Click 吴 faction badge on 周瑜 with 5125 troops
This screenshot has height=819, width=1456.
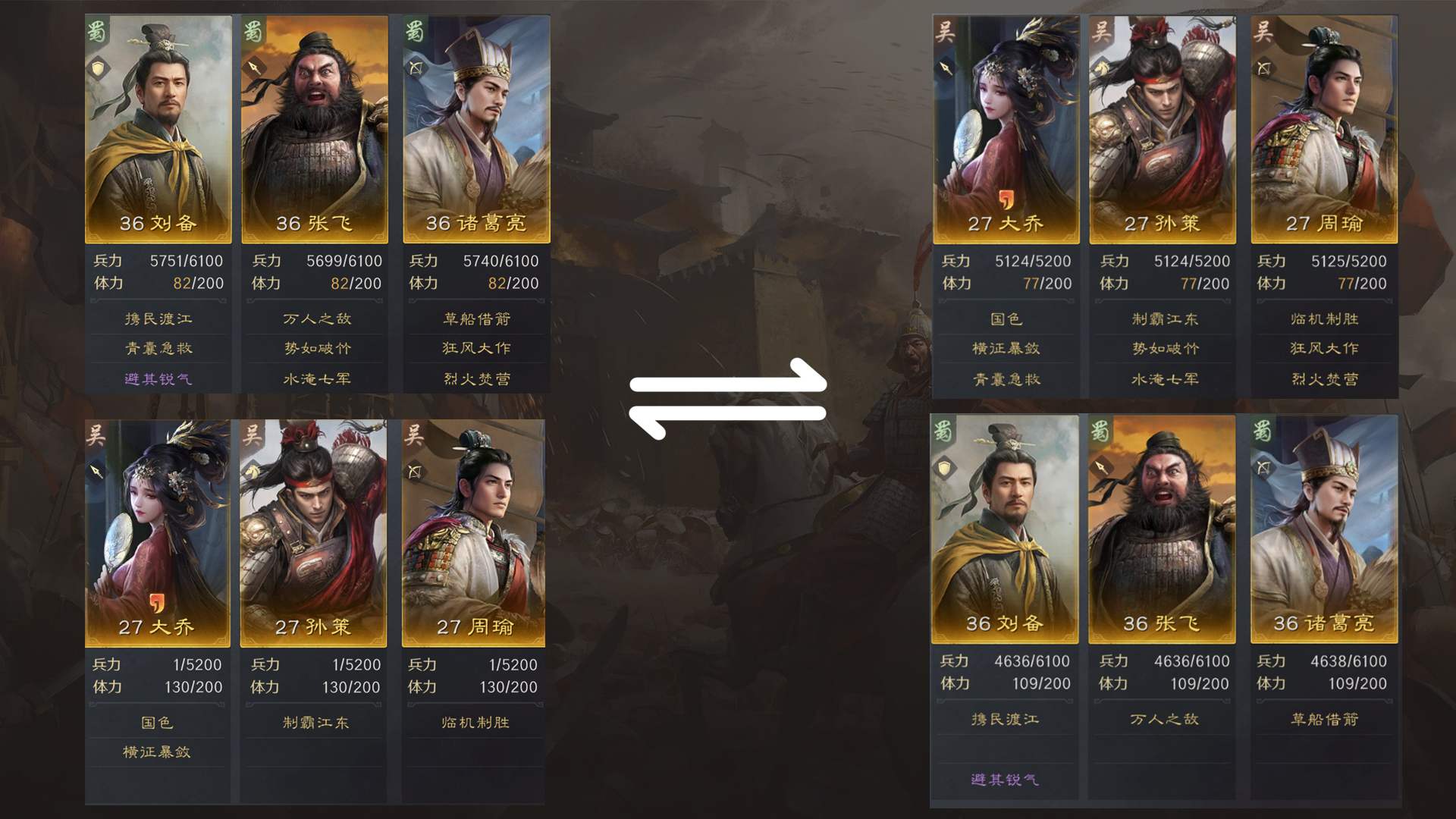click(x=1263, y=31)
